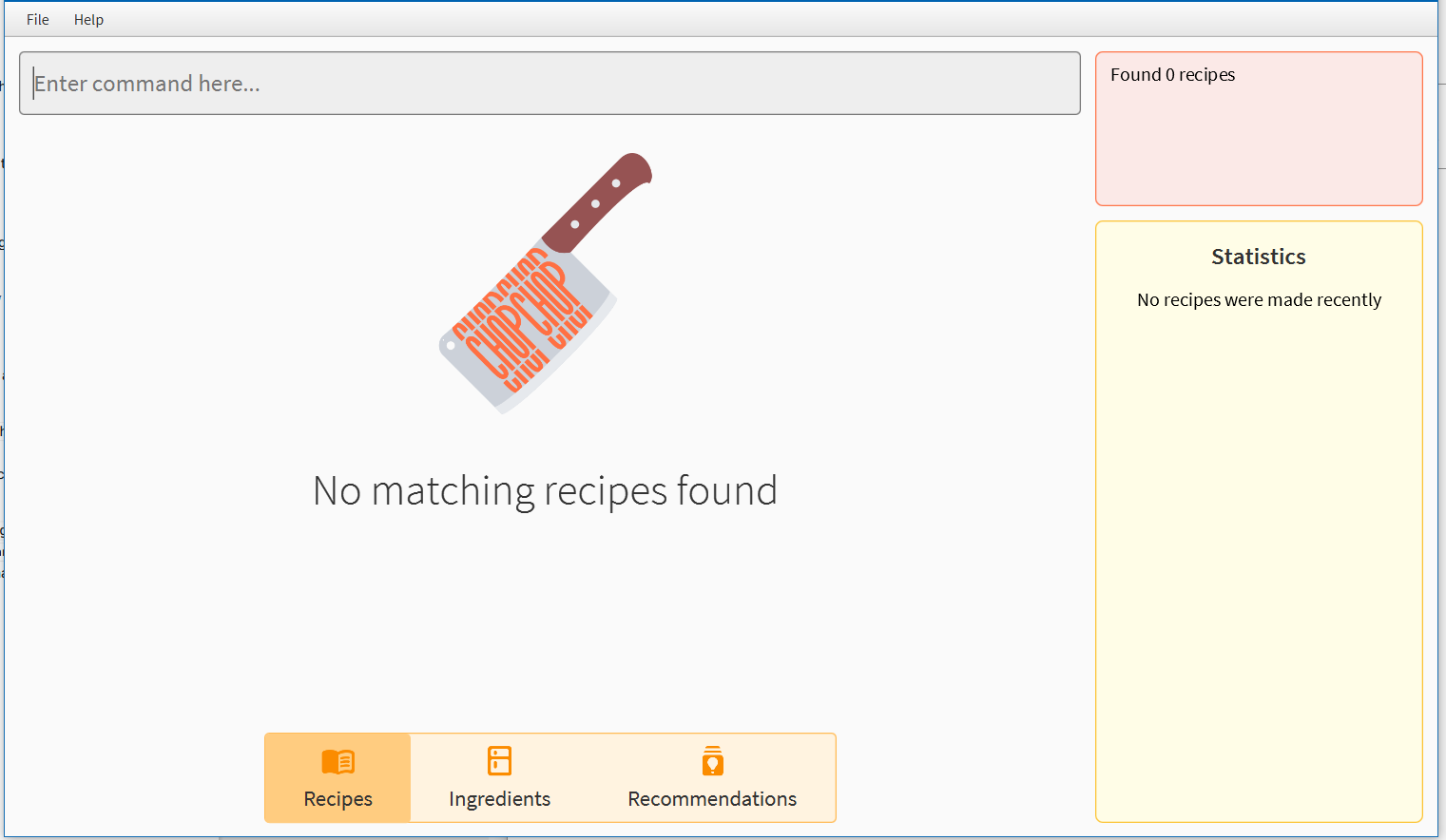The image size is (1446, 840).
Task: Click the ChopChop cleaver logo
Action: click(546, 283)
